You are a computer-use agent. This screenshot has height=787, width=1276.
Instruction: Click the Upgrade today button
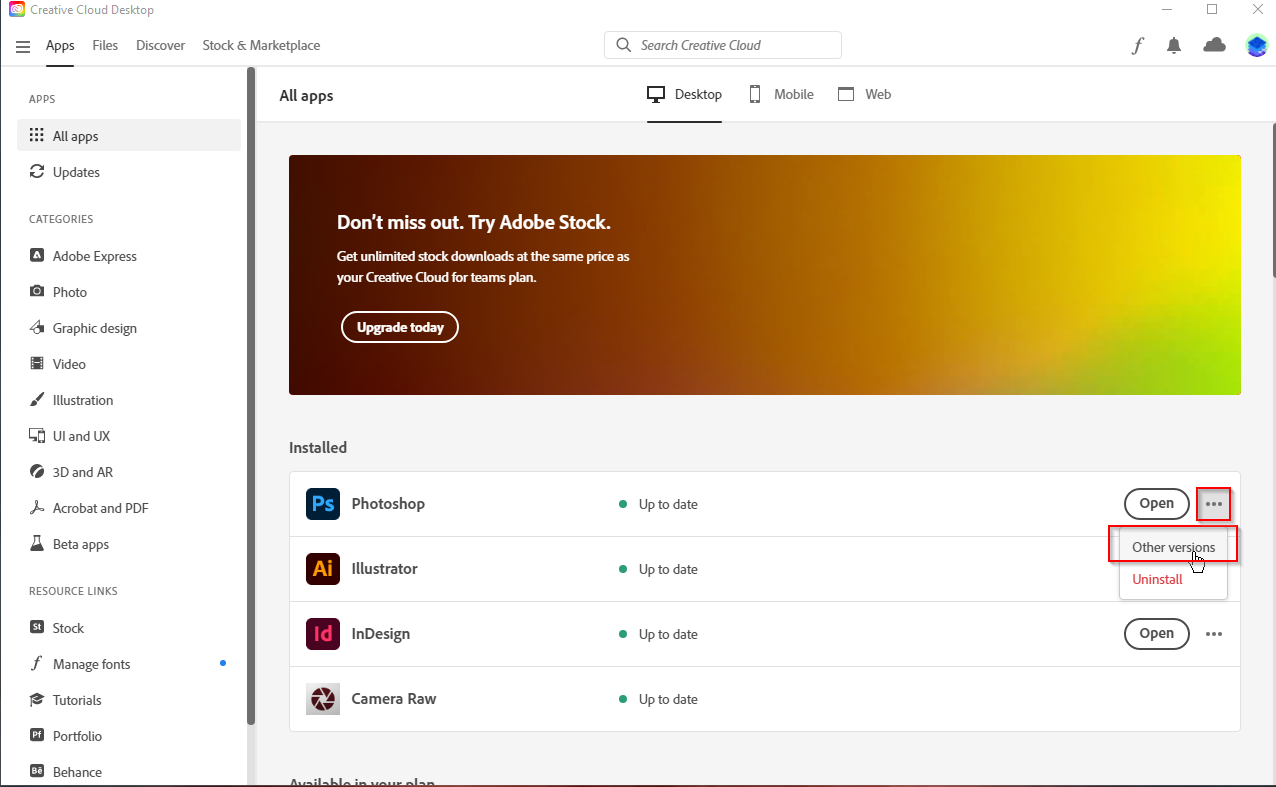[400, 327]
